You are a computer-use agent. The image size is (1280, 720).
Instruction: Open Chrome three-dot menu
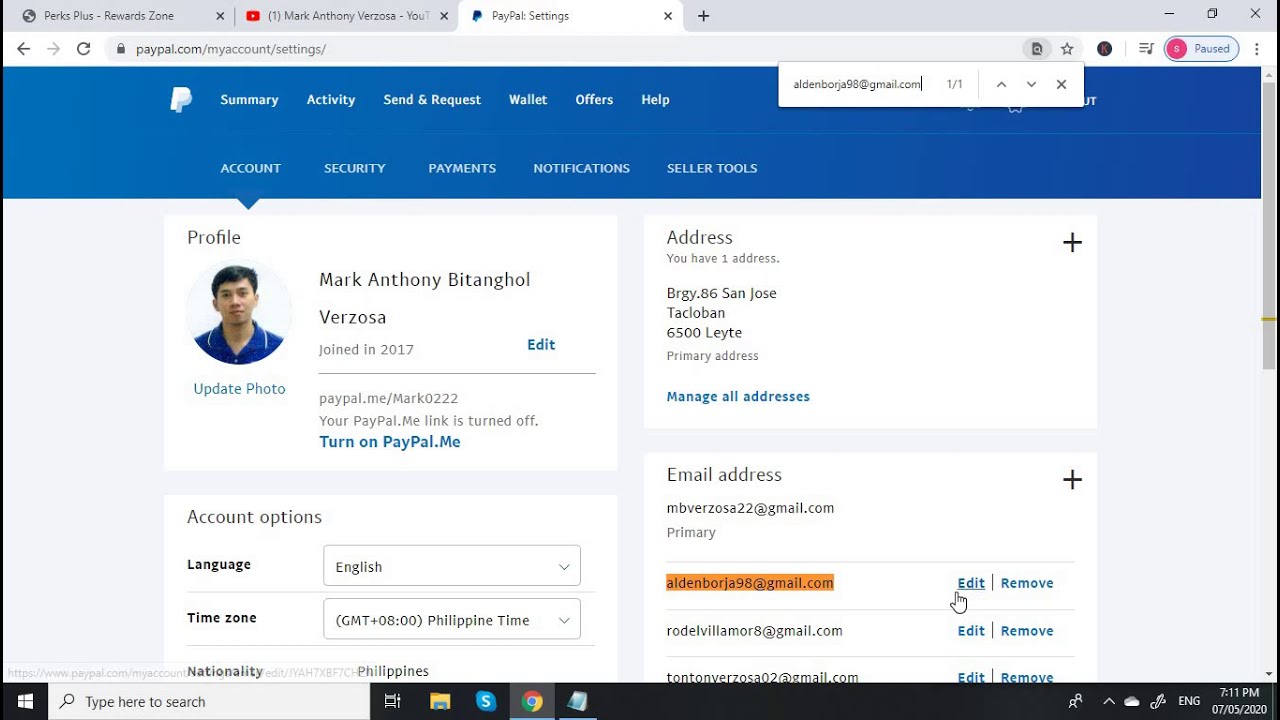coord(1257,48)
